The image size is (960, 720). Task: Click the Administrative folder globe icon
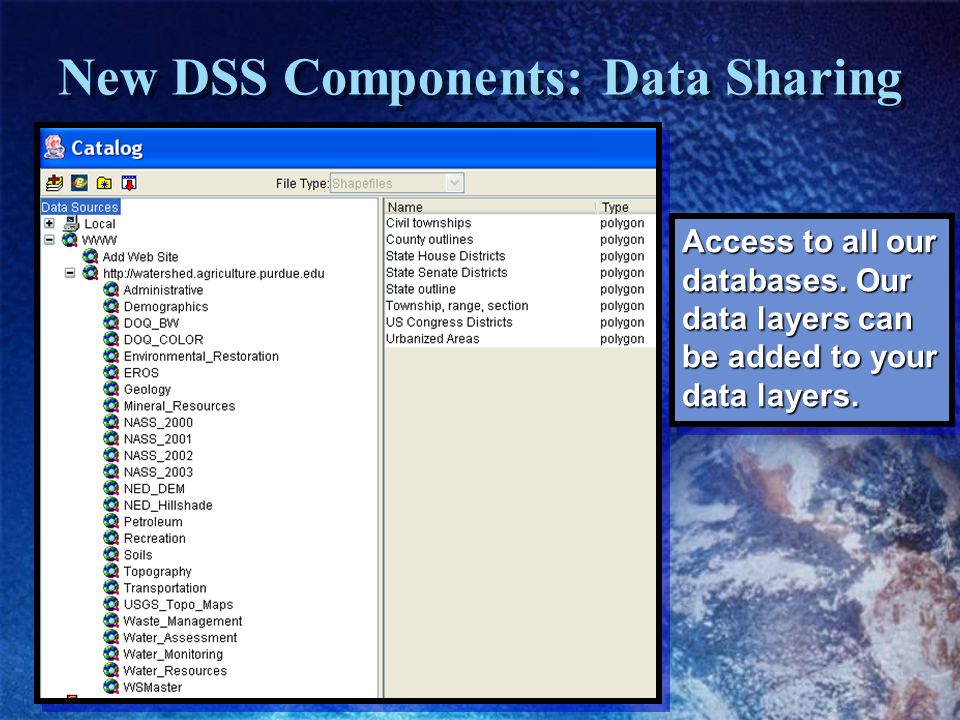click(111, 289)
